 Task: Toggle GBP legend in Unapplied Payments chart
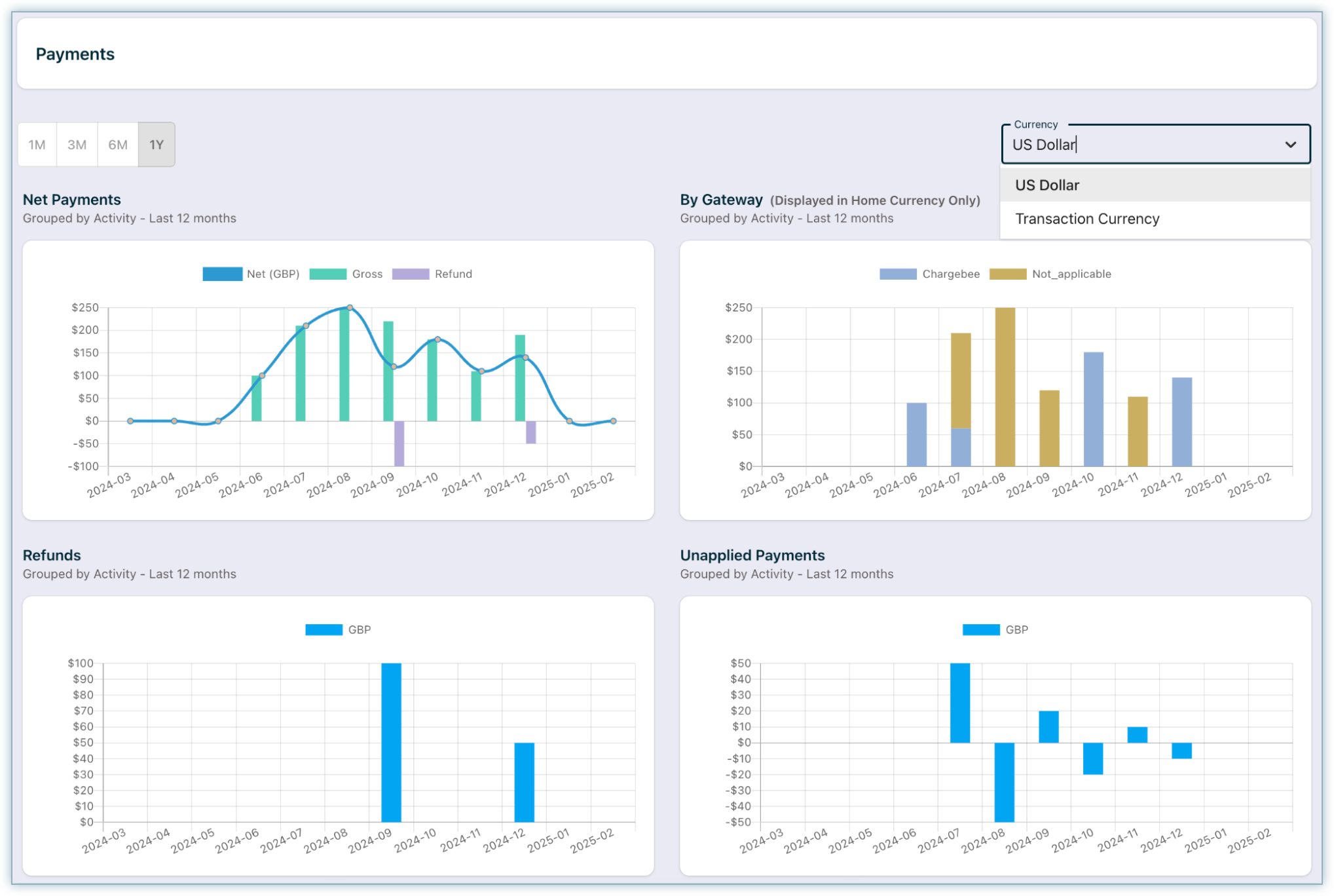point(980,630)
